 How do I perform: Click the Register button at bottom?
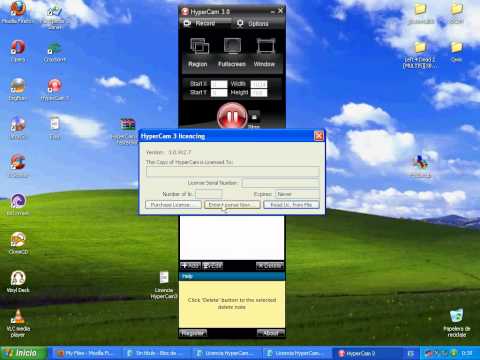(193, 333)
